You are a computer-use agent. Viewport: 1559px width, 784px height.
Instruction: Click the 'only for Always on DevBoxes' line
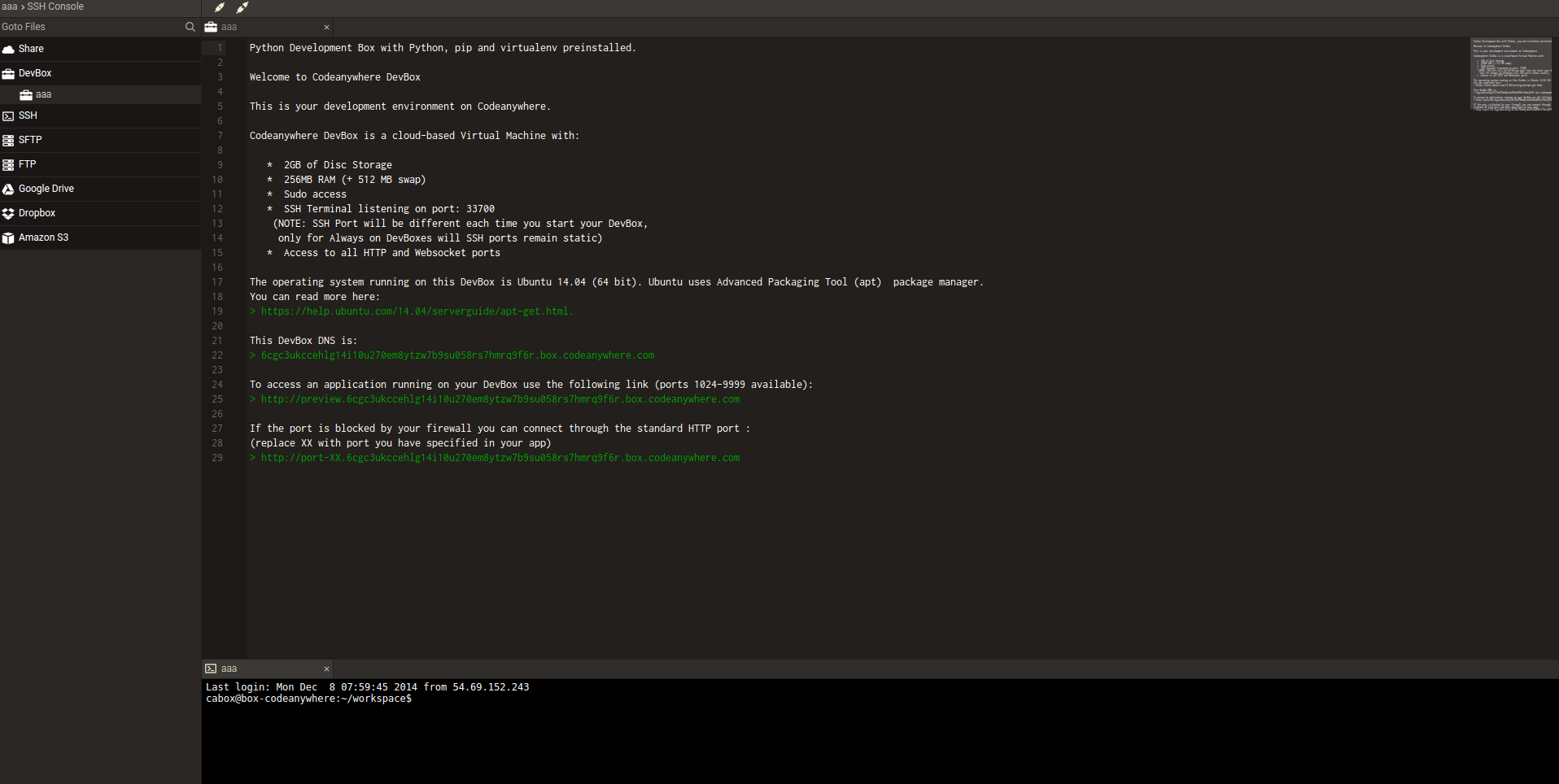(x=440, y=238)
